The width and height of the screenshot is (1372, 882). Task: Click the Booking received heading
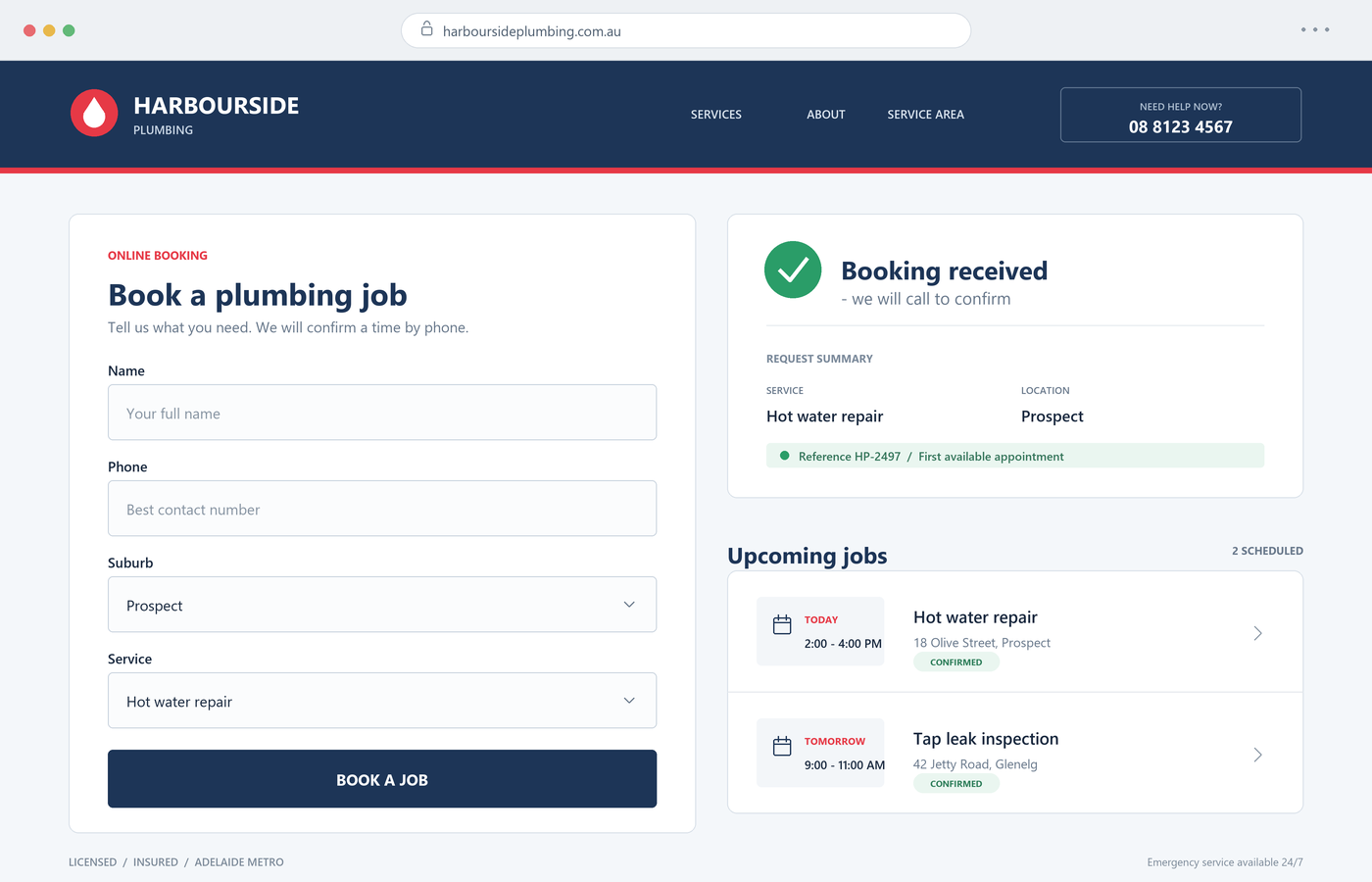click(x=945, y=270)
